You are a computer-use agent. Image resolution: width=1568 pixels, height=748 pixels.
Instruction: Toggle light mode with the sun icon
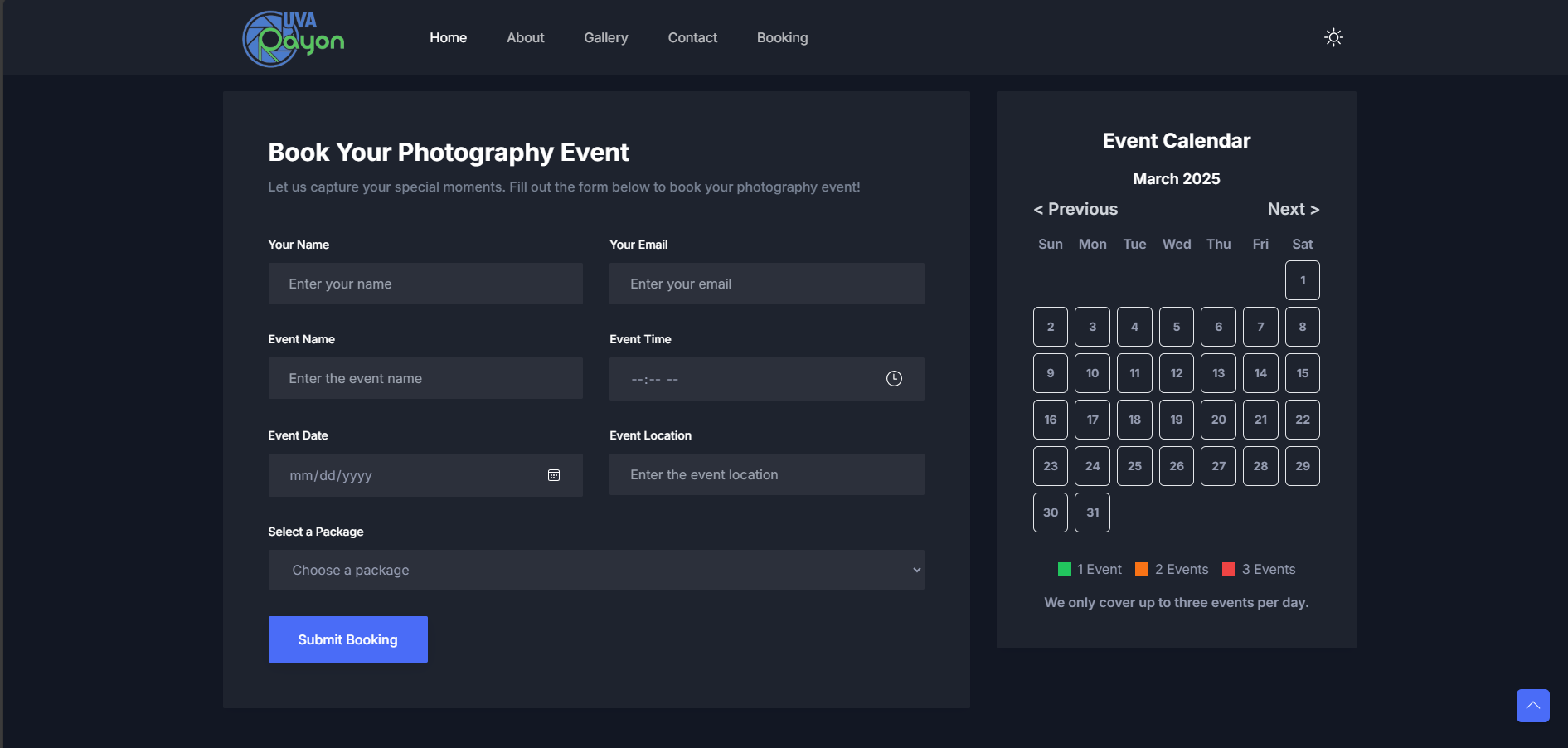pos(1333,37)
